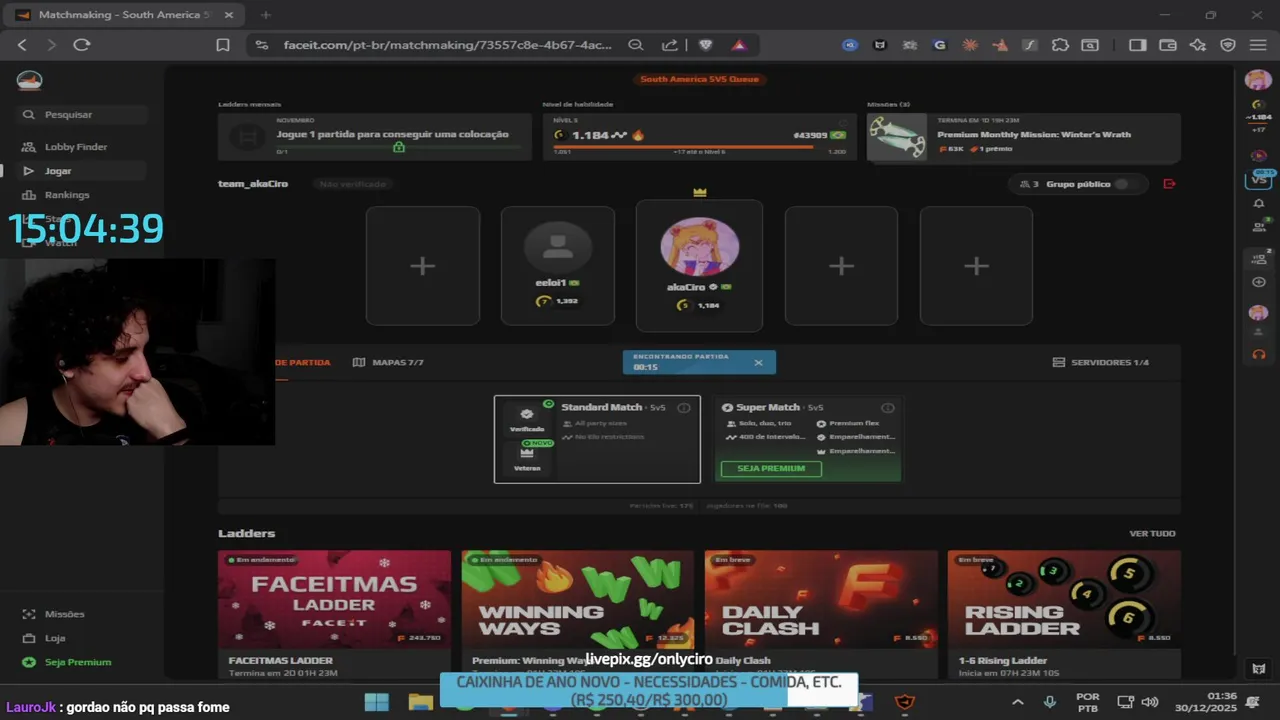Click the Pesquisar search field
1280x720 pixels.
(82, 115)
